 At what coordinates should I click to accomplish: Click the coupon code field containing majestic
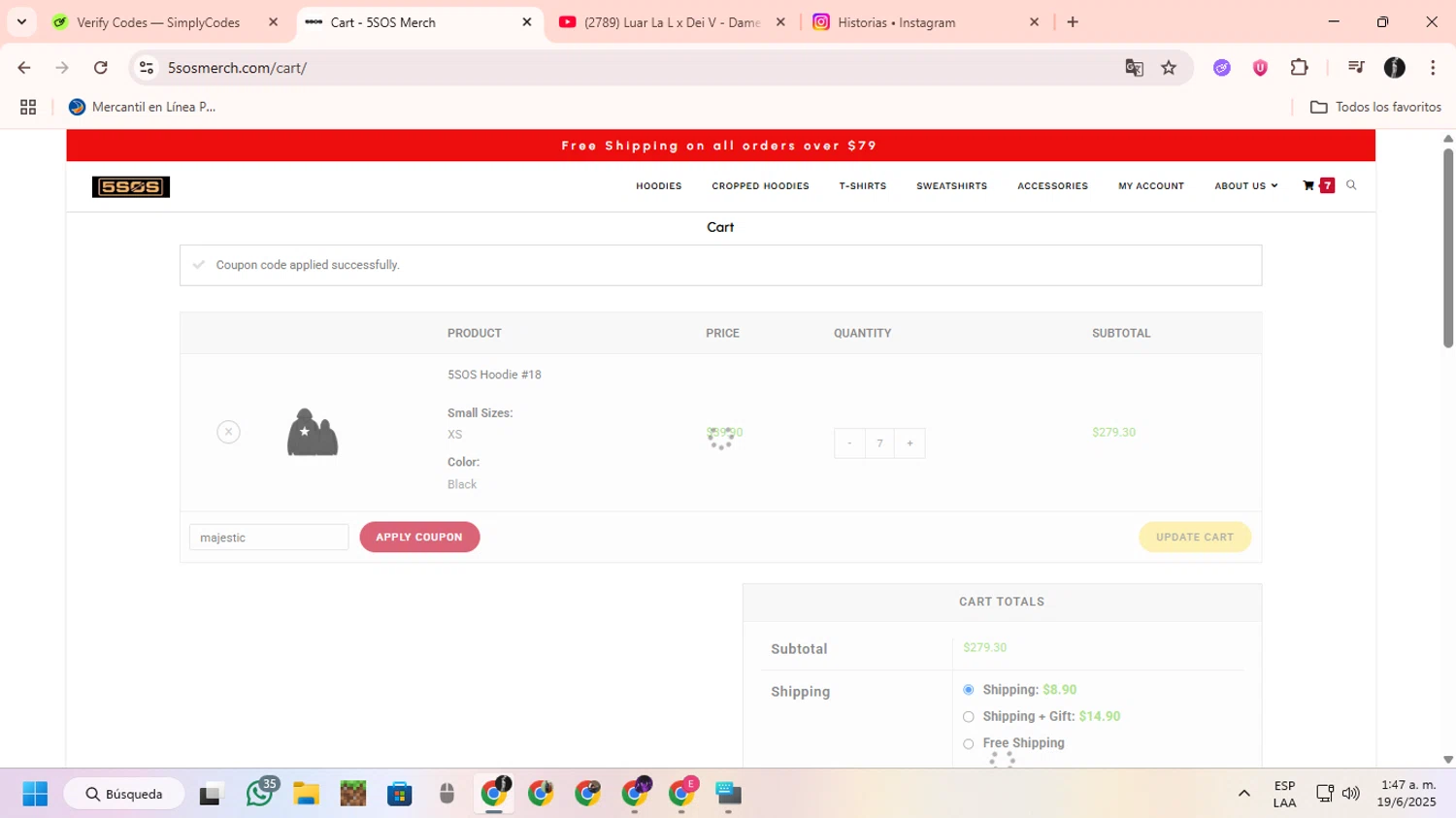click(x=269, y=538)
